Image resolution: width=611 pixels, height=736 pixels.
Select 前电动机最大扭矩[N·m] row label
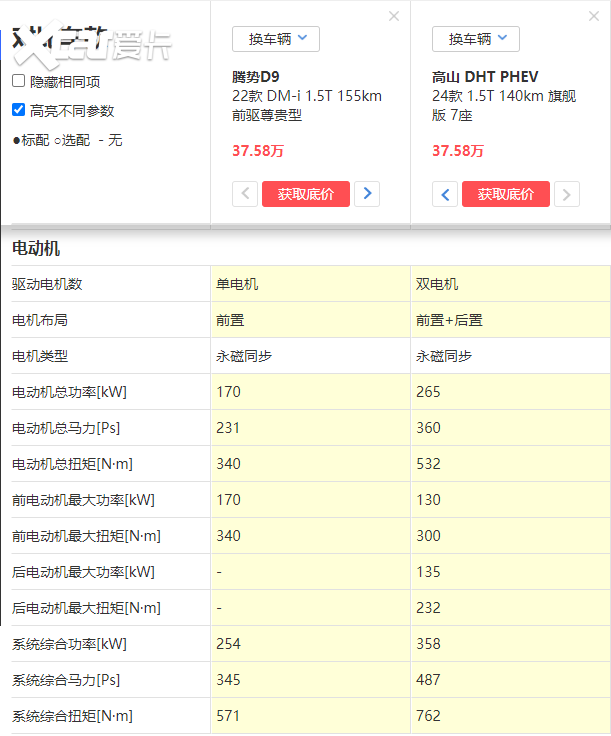86,536
